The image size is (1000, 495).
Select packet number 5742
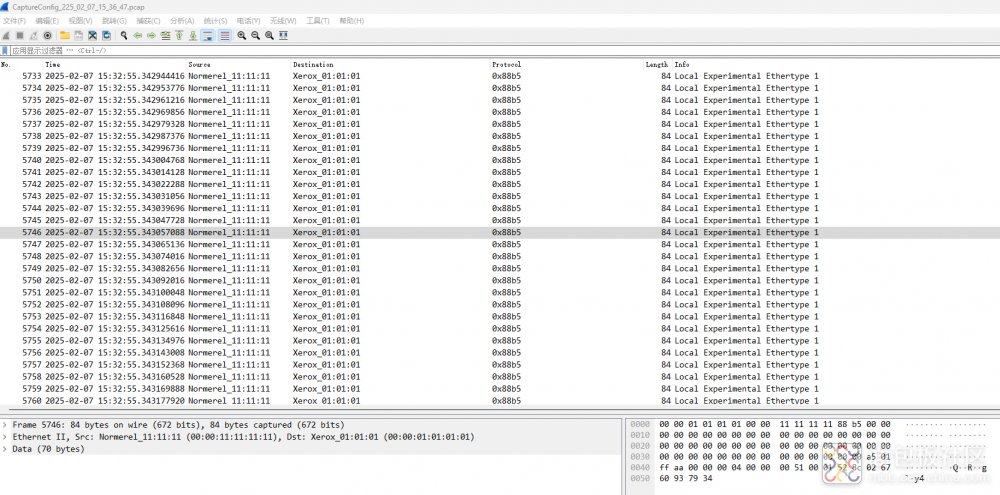click(500, 184)
